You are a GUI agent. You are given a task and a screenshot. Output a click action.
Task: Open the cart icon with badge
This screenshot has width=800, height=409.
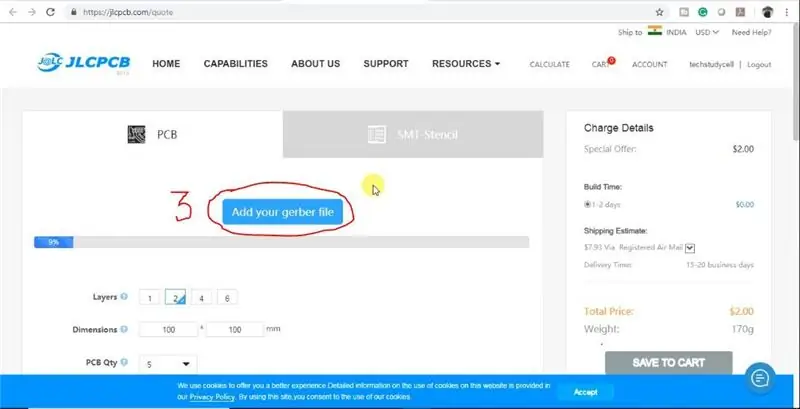click(x=603, y=64)
